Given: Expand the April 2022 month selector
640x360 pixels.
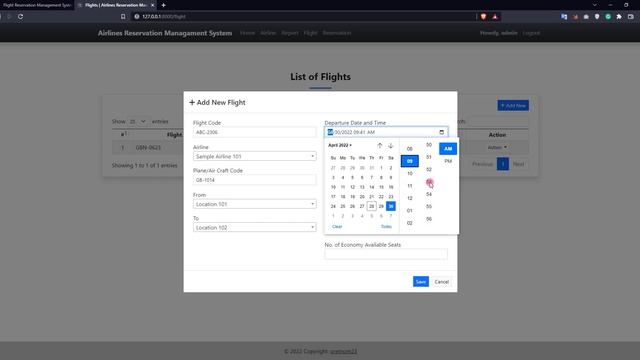Looking at the screenshot, I should [340, 145].
